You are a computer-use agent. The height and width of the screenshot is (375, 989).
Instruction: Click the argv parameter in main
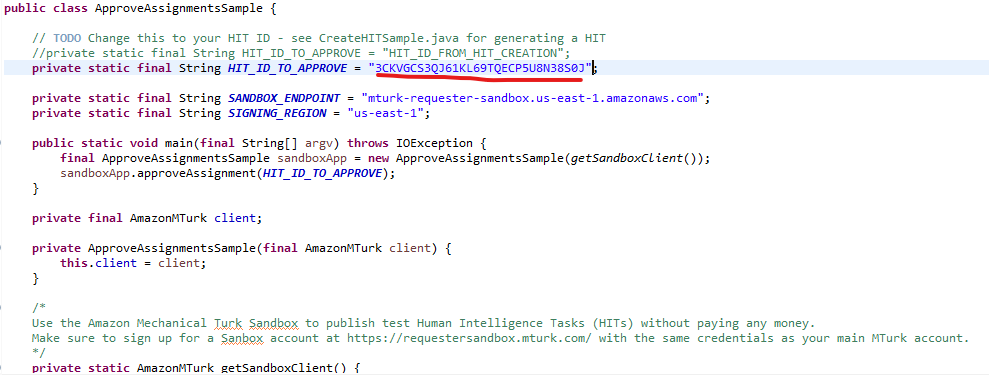click(318, 144)
